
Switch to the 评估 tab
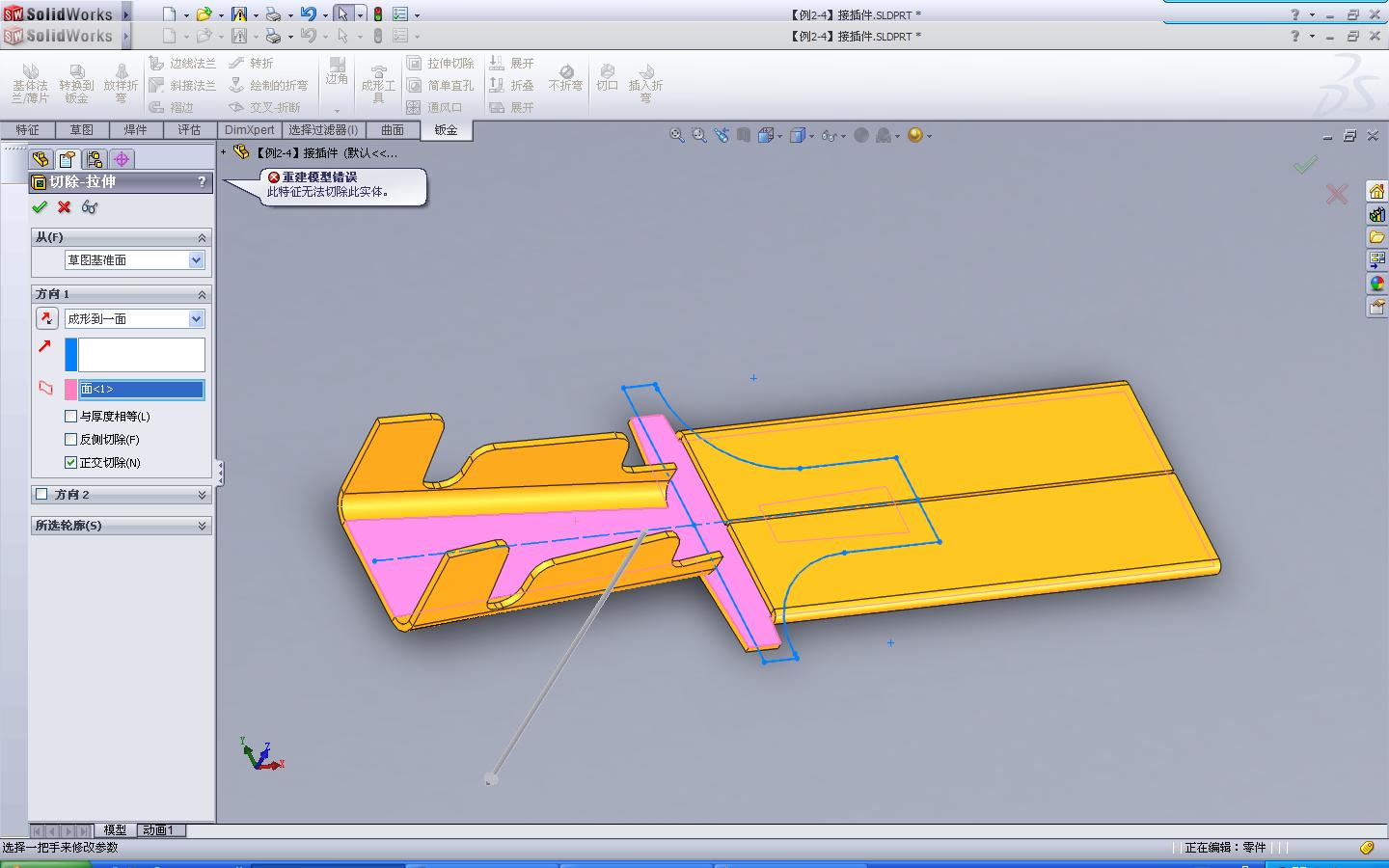(x=189, y=130)
